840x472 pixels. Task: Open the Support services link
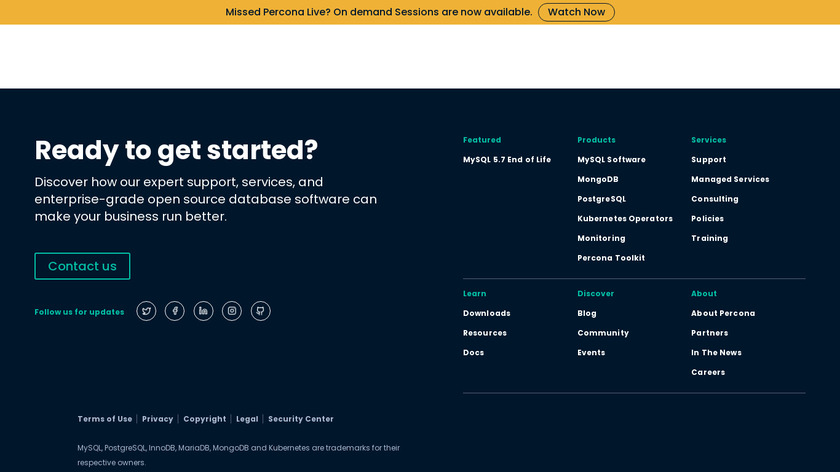click(x=708, y=160)
